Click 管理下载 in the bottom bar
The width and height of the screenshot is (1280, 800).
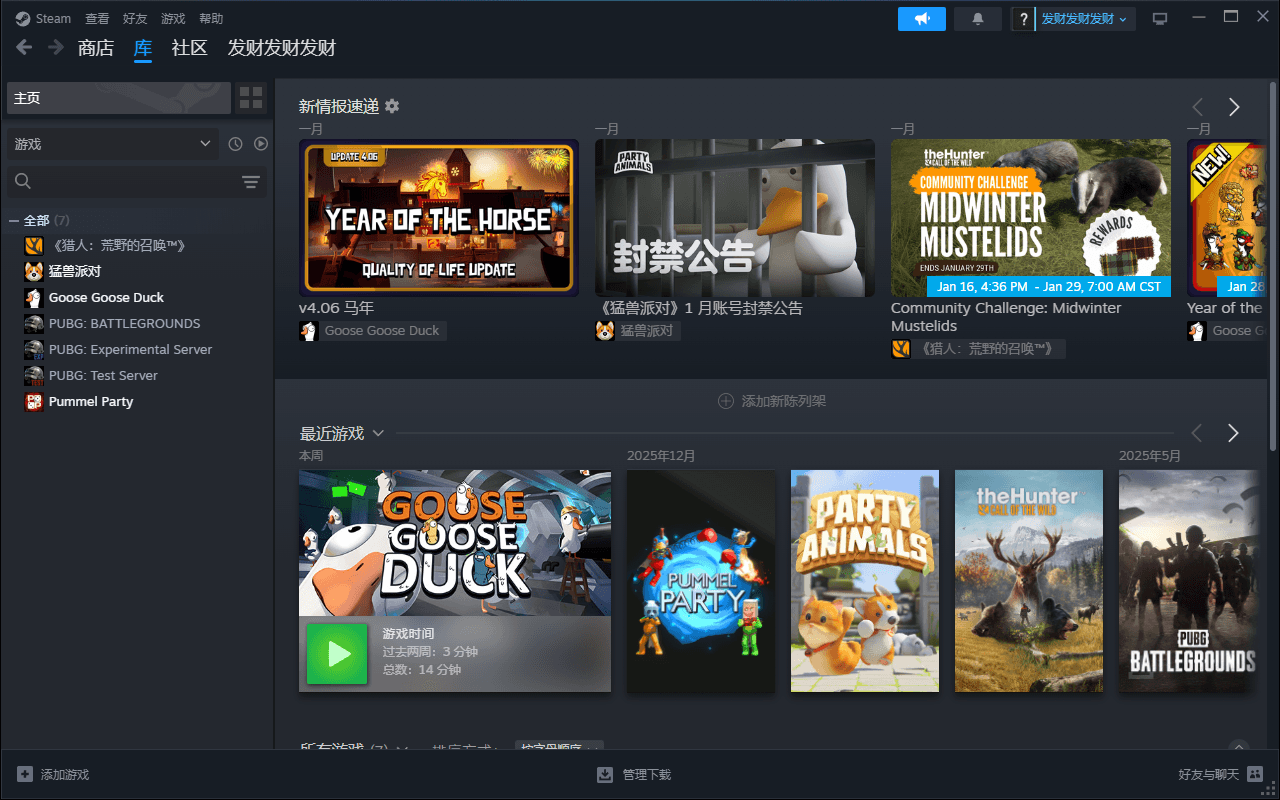pos(635,774)
